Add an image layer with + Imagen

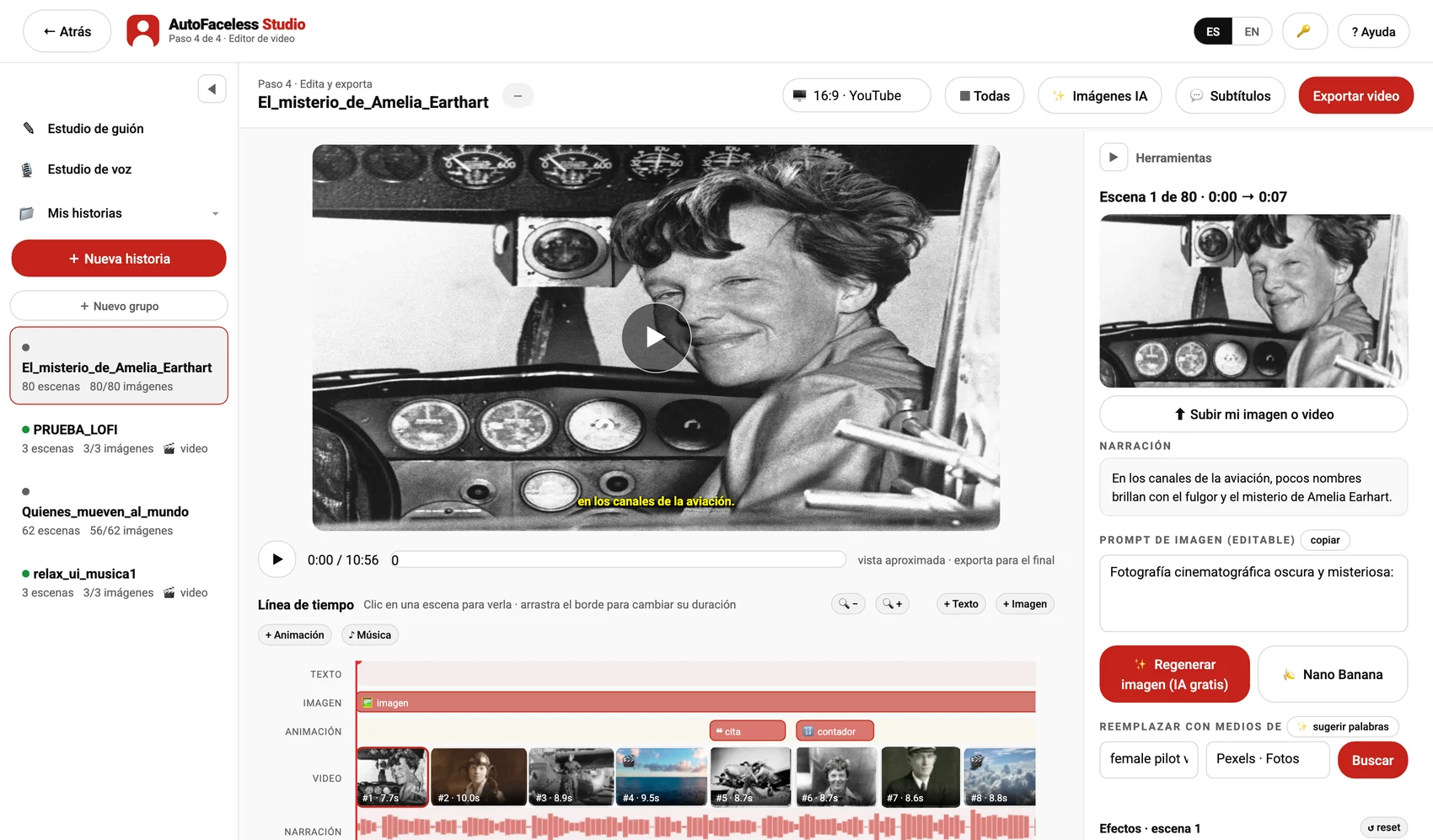pos(1025,604)
